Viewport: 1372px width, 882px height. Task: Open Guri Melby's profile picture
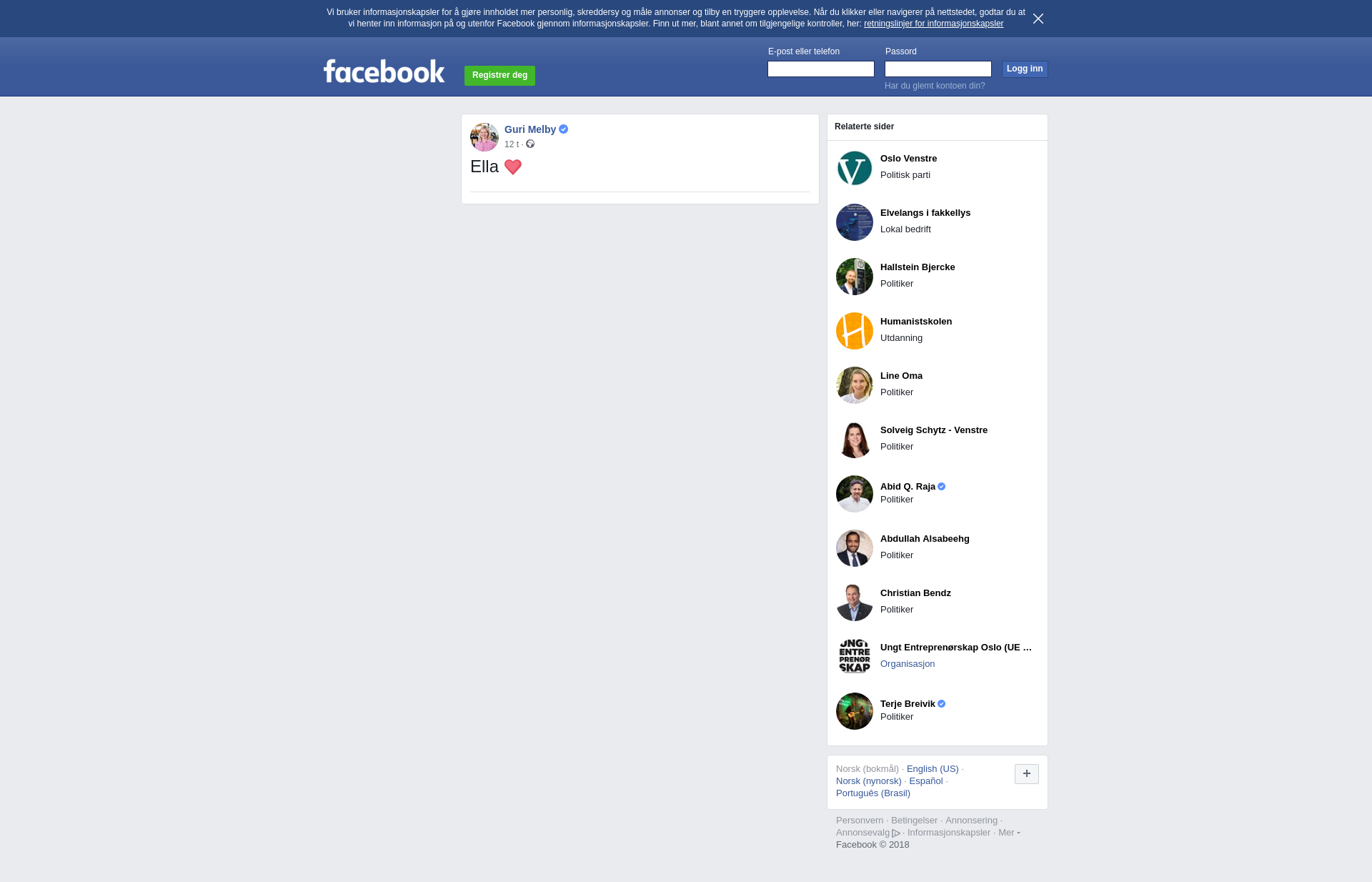pos(484,137)
